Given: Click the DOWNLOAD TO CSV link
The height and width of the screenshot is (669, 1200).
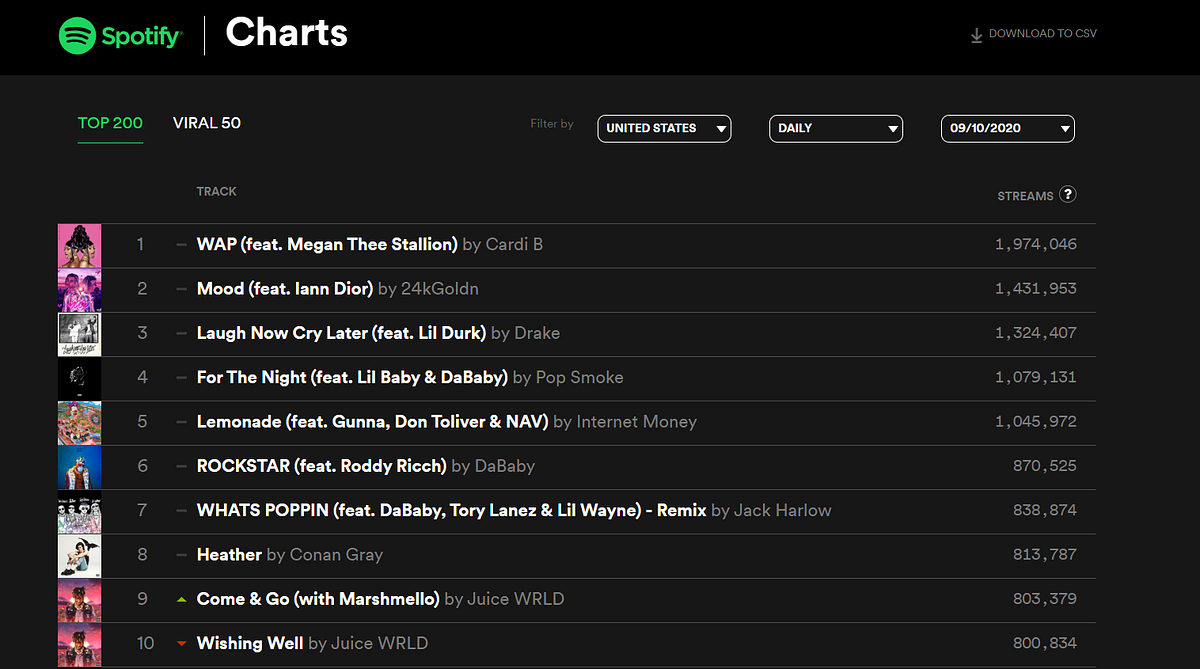Looking at the screenshot, I should tap(1042, 33).
